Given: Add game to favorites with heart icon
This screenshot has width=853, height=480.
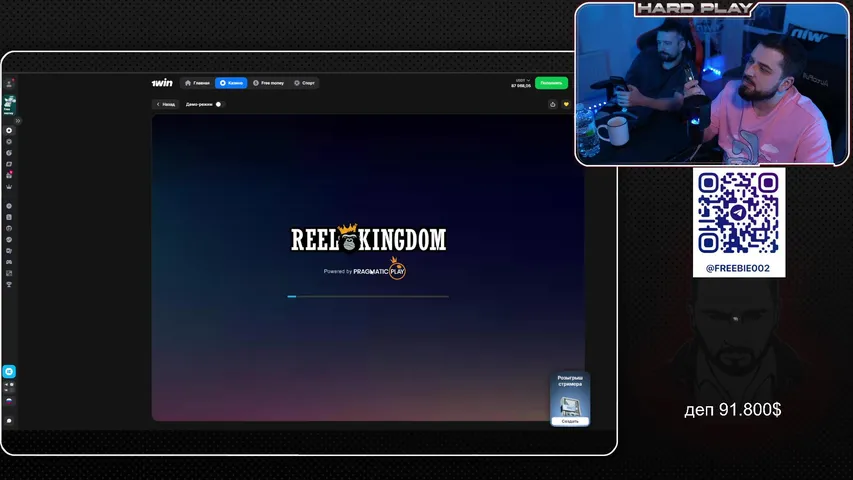Looking at the screenshot, I should [566, 104].
